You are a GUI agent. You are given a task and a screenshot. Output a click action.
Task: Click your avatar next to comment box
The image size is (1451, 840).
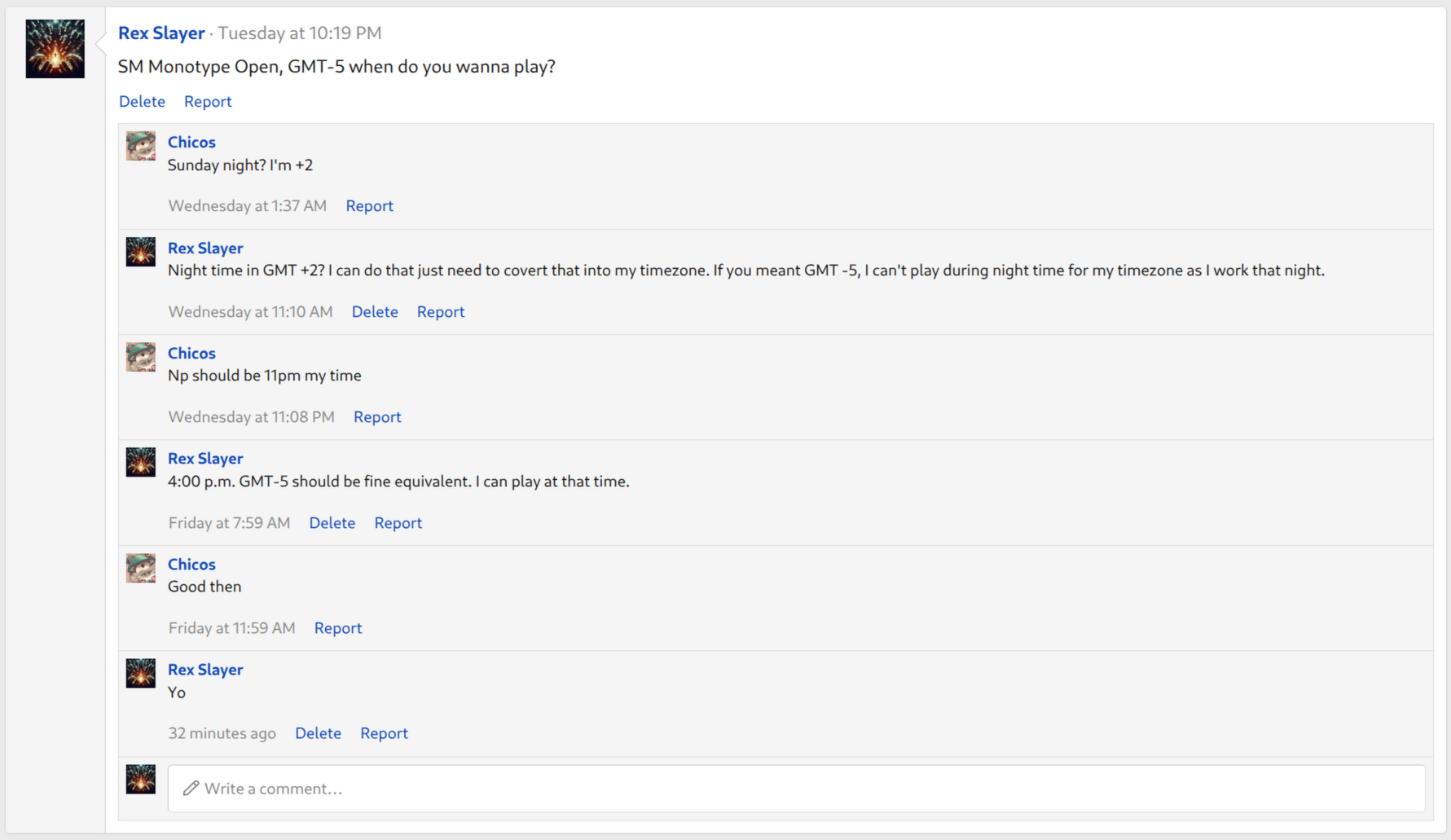(x=141, y=779)
